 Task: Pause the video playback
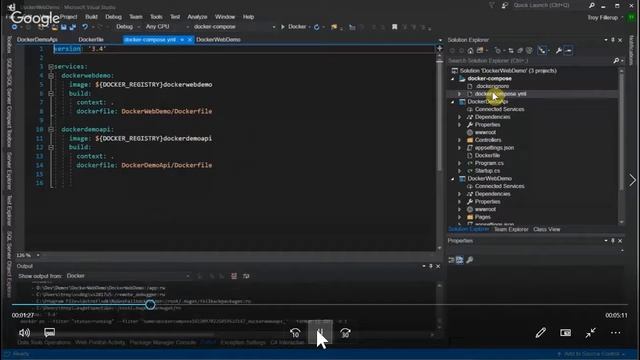[x=320, y=333]
